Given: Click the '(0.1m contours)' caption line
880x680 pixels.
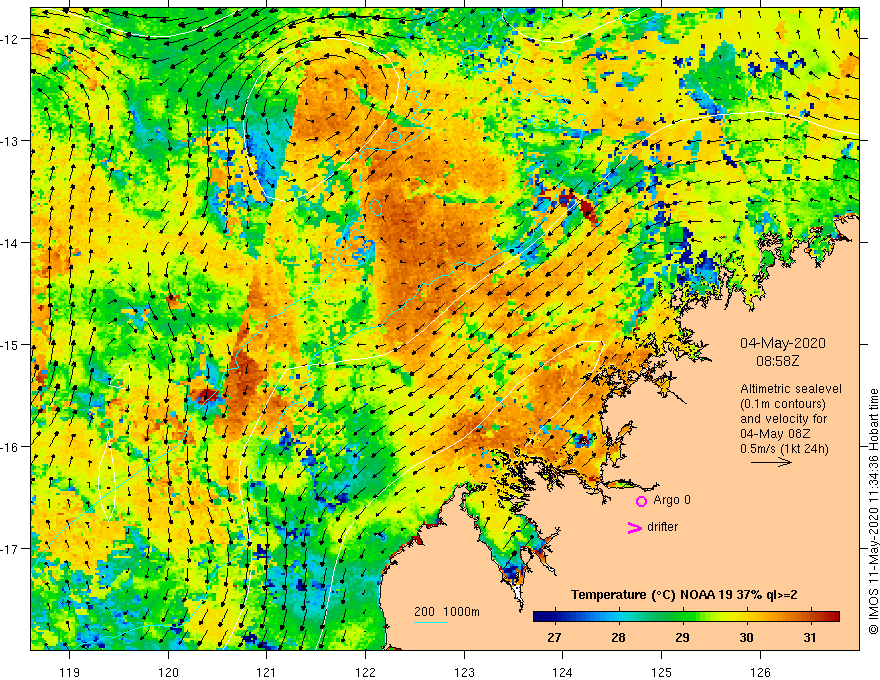Looking at the screenshot, I should tap(783, 404).
